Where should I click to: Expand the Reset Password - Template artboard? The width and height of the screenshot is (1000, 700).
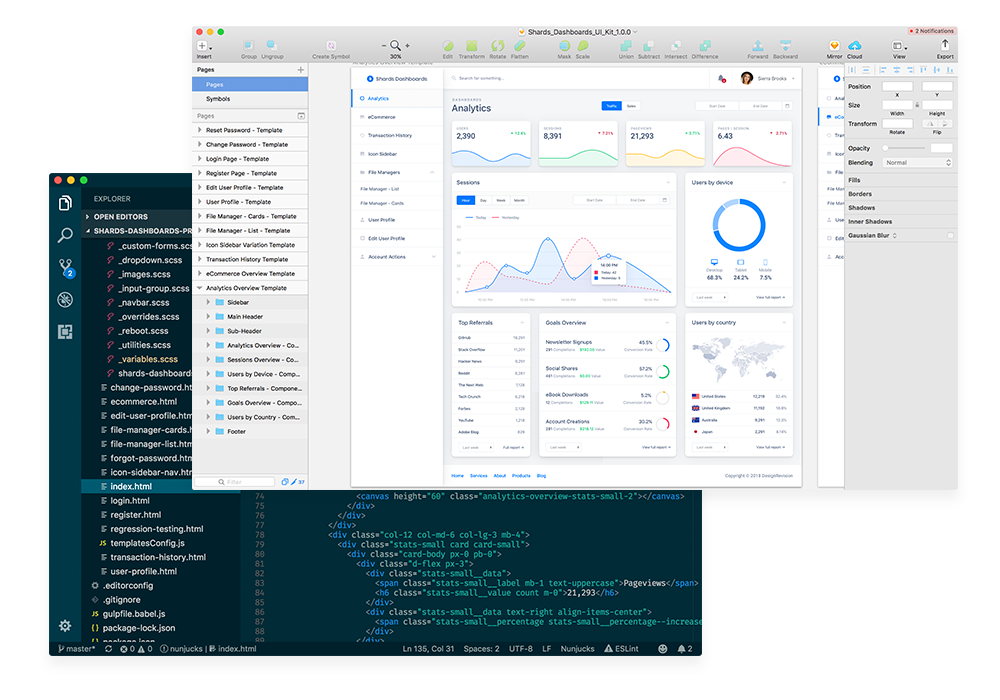(200, 130)
